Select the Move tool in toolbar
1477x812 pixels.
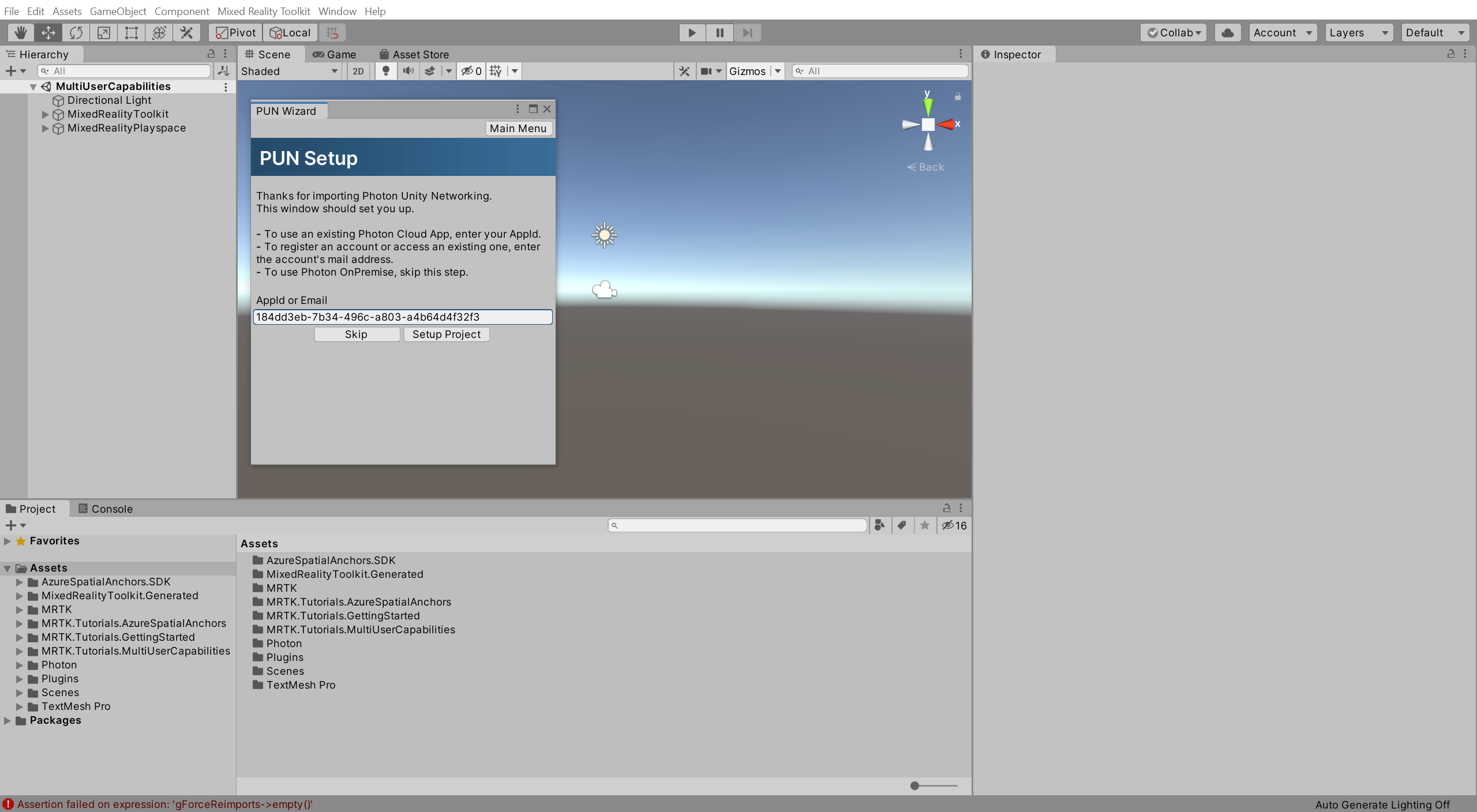pos(47,32)
